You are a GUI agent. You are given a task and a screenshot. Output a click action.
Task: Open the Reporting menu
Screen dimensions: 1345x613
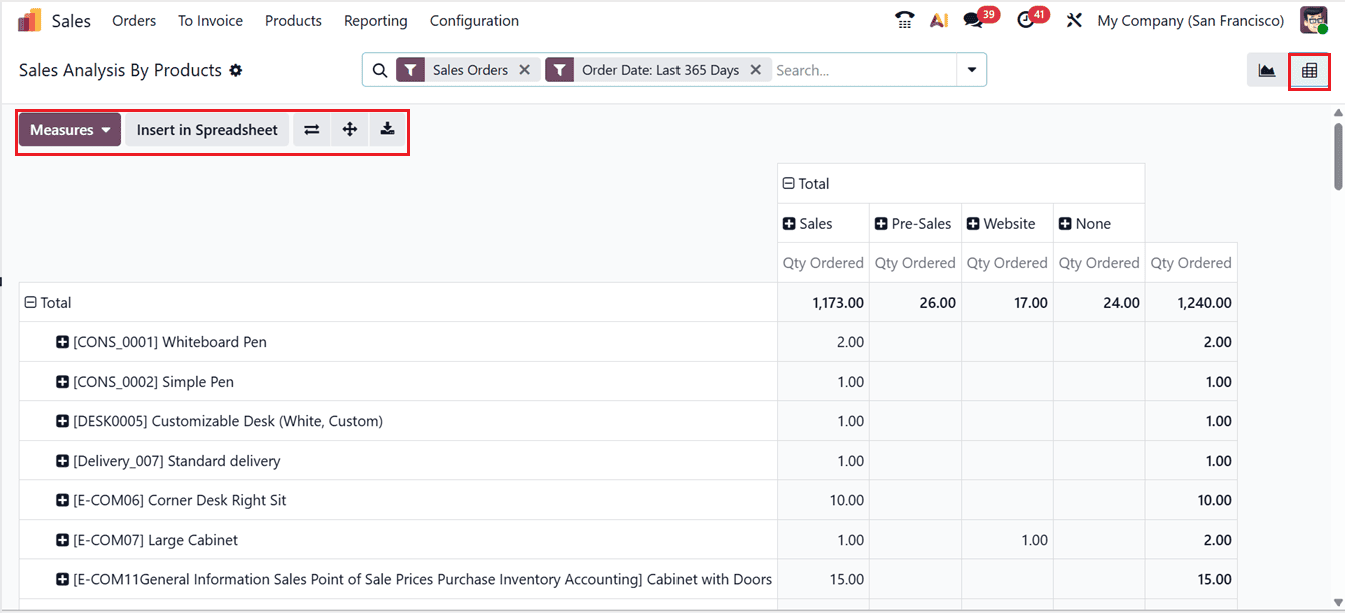pos(375,20)
